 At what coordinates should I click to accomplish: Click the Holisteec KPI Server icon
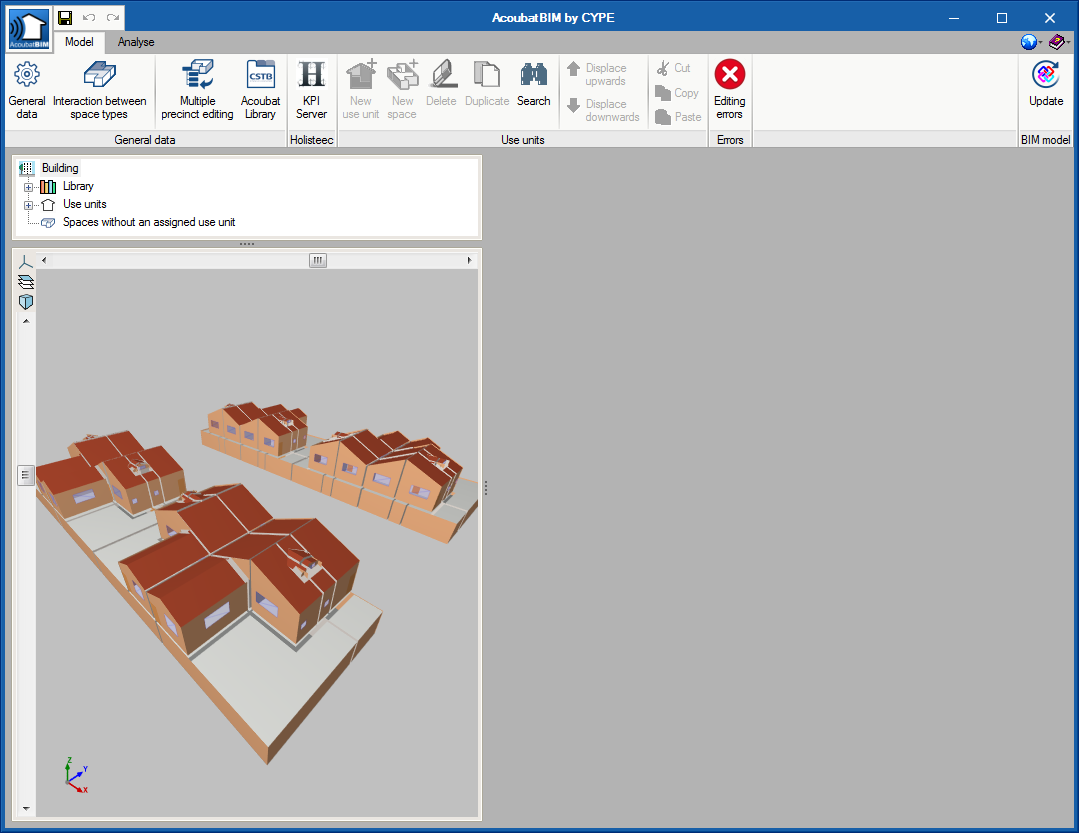311,88
